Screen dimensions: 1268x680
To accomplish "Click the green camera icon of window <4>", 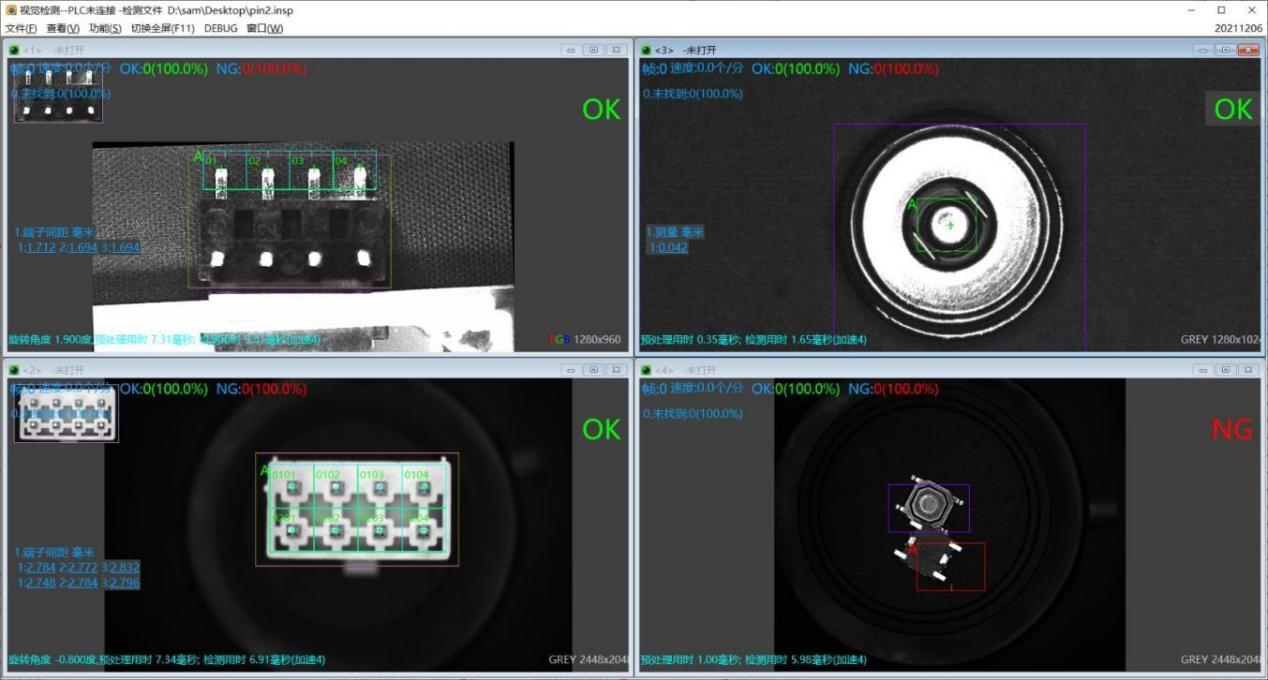I will [646, 370].
